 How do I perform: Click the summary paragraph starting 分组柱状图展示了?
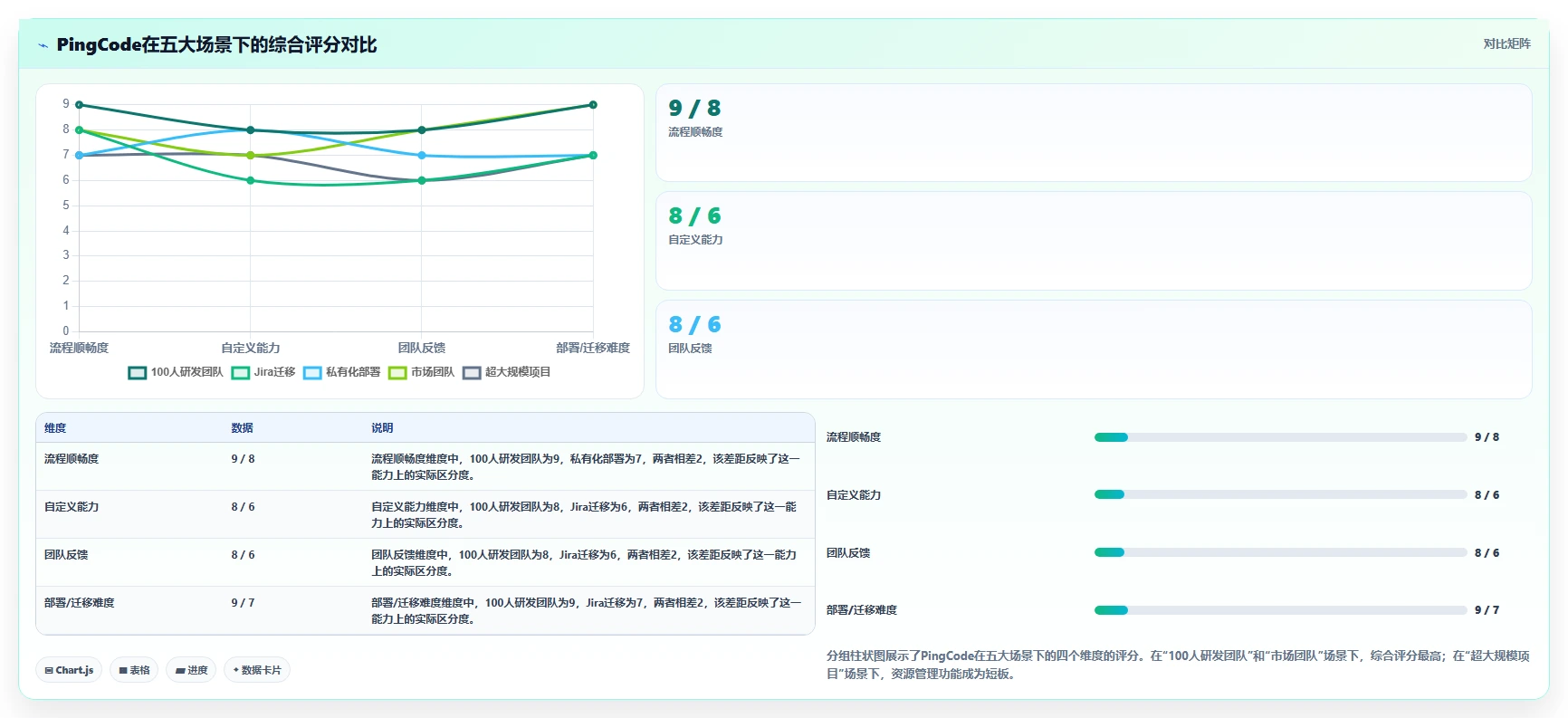[1178, 665]
